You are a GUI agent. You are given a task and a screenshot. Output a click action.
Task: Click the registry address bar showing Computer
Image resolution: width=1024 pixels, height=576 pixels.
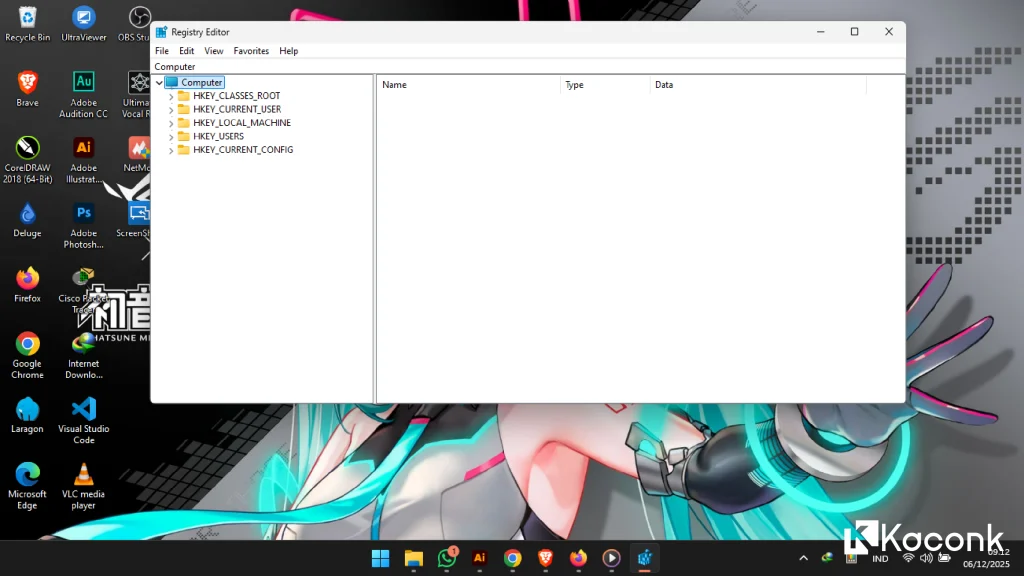[528, 67]
